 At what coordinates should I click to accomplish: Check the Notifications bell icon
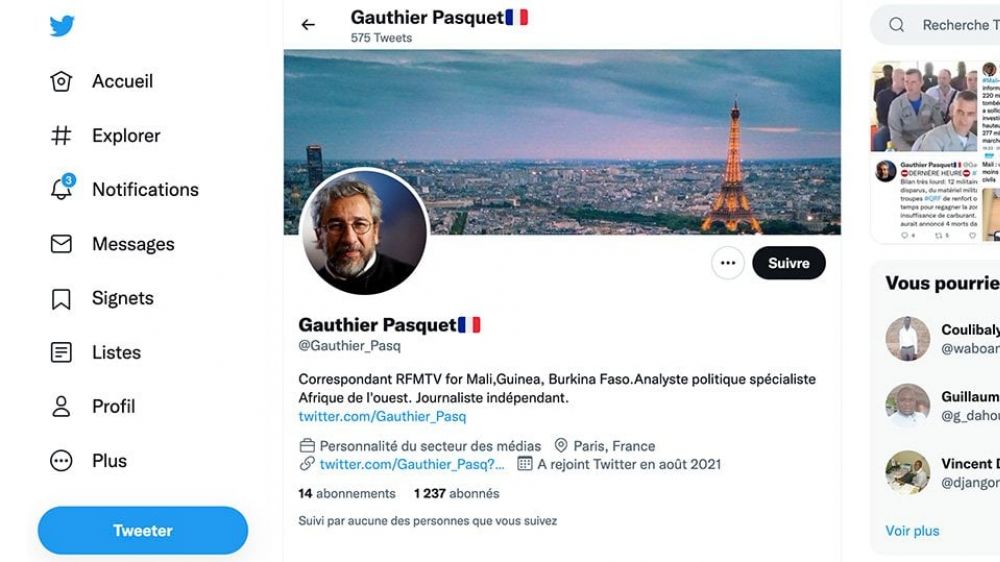tap(62, 188)
